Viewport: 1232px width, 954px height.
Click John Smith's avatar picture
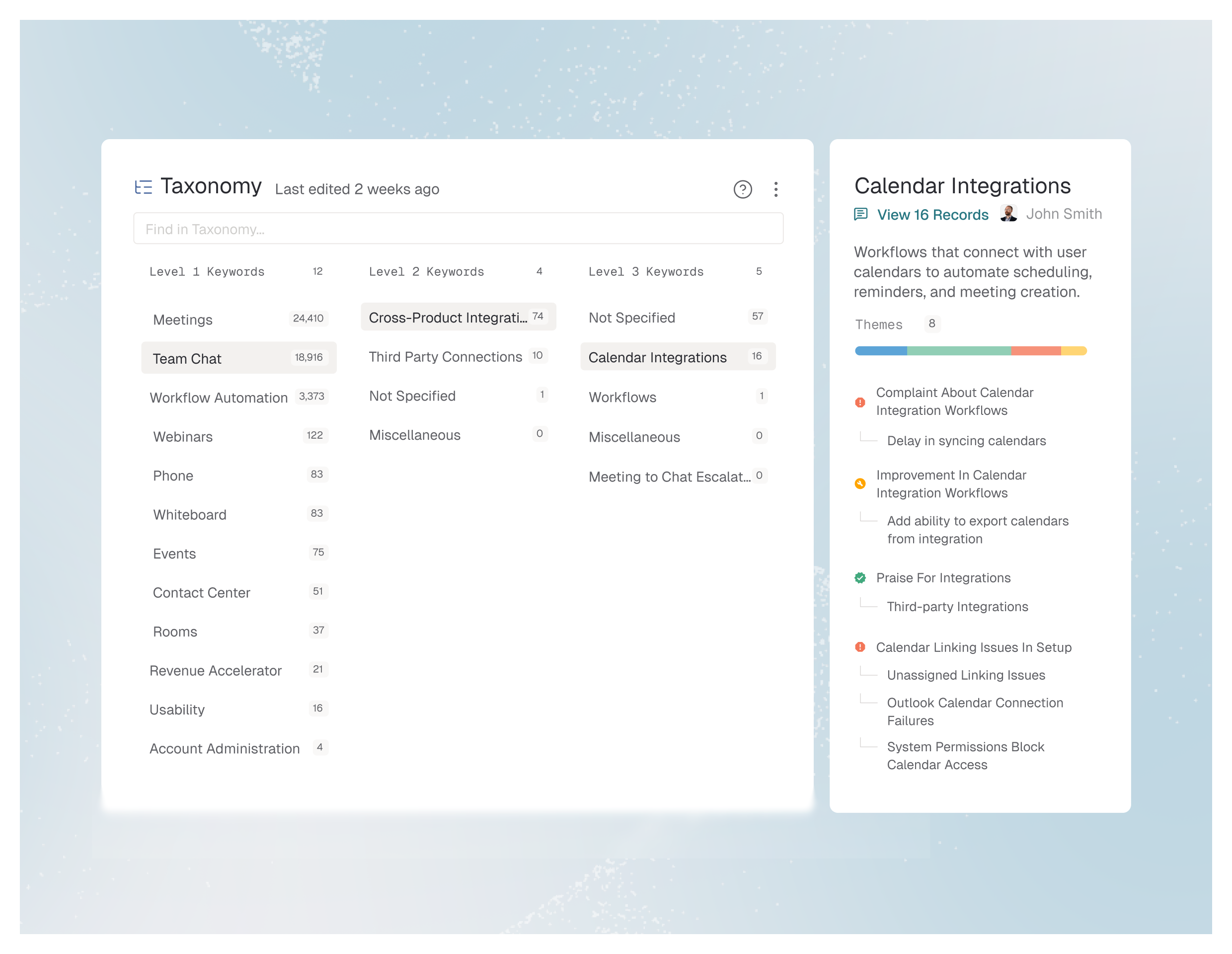pyautogui.click(x=1008, y=213)
